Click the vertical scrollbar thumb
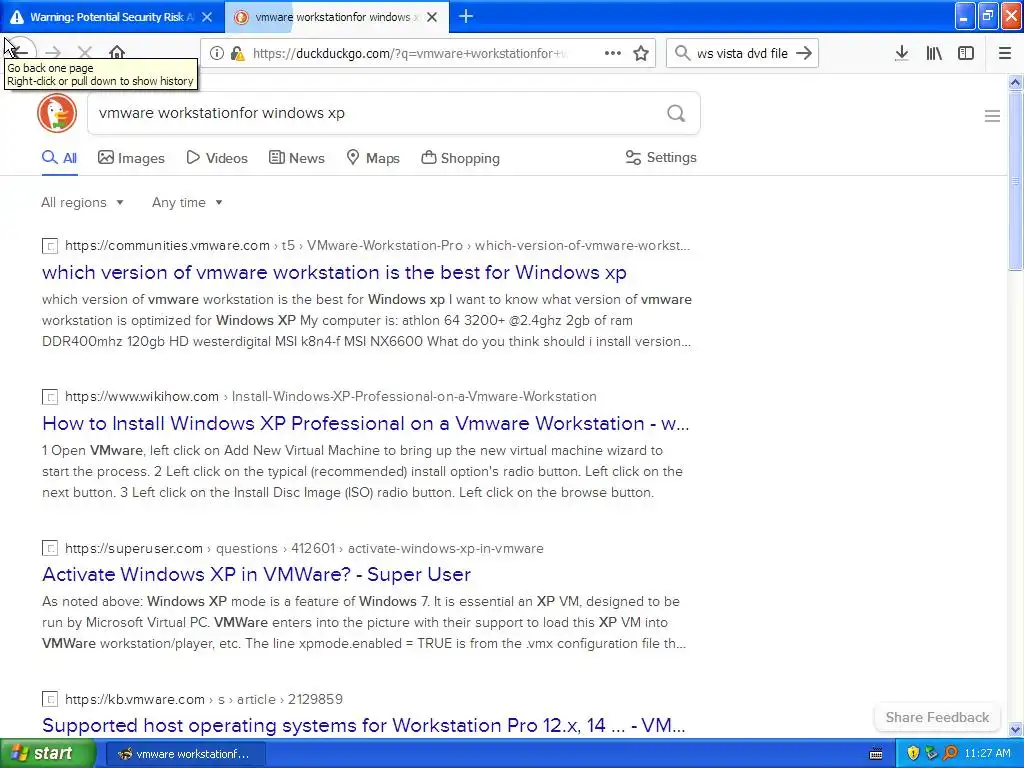1024x768 pixels. pyautogui.click(x=1015, y=180)
